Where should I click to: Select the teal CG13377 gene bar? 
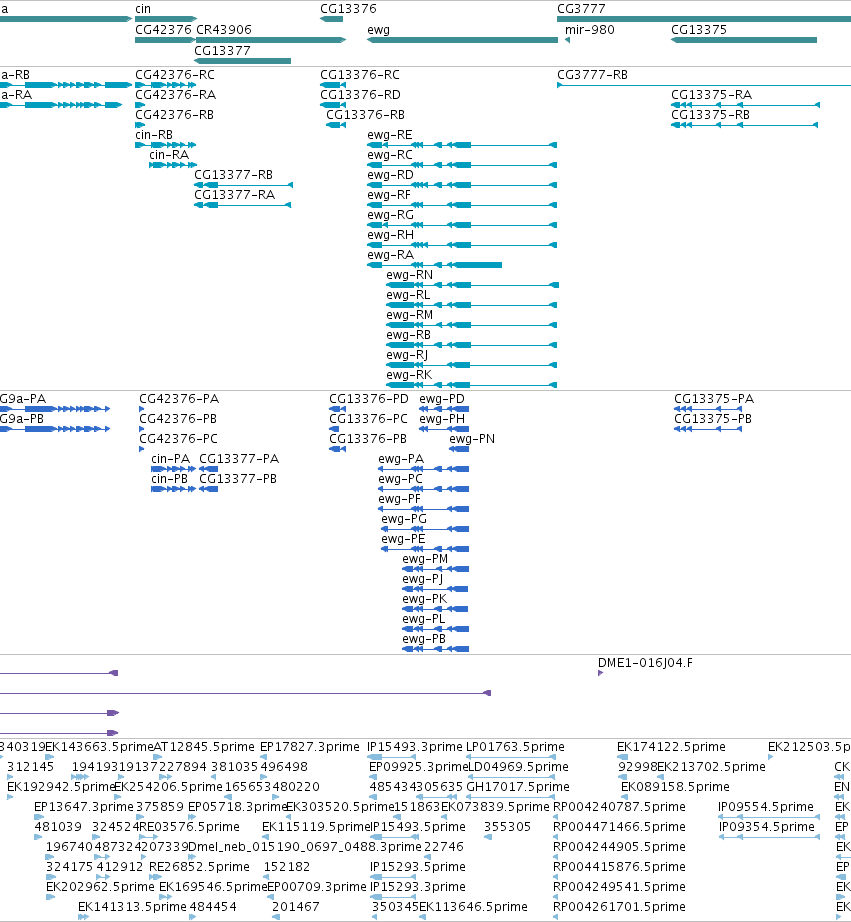coord(242,61)
